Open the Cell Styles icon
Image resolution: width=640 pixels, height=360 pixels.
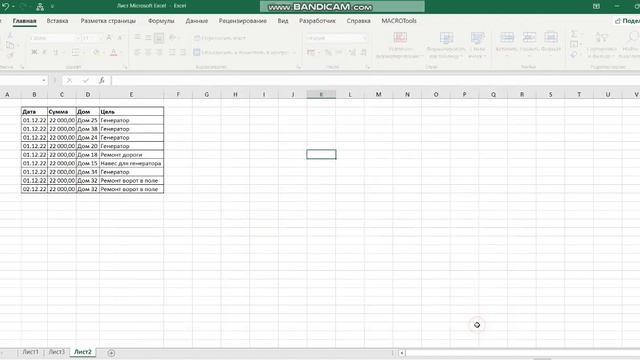tap(477, 38)
